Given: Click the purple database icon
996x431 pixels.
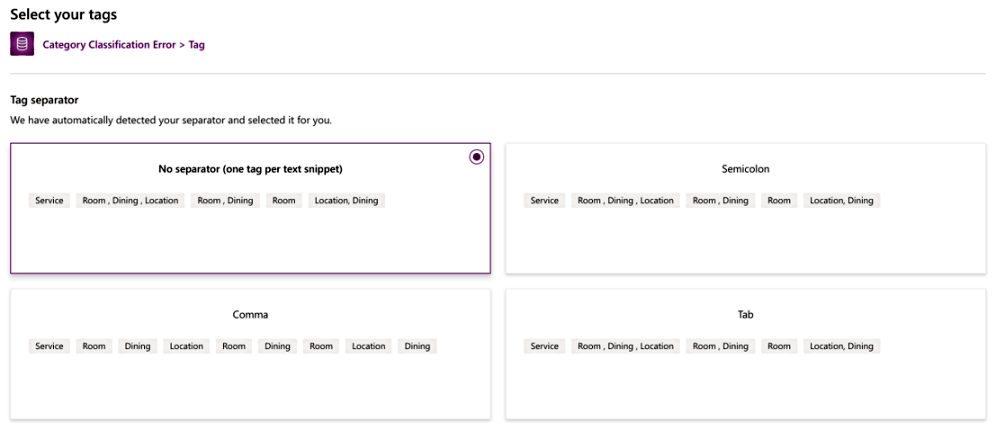Looking at the screenshot, I should (x=22, y=44).
